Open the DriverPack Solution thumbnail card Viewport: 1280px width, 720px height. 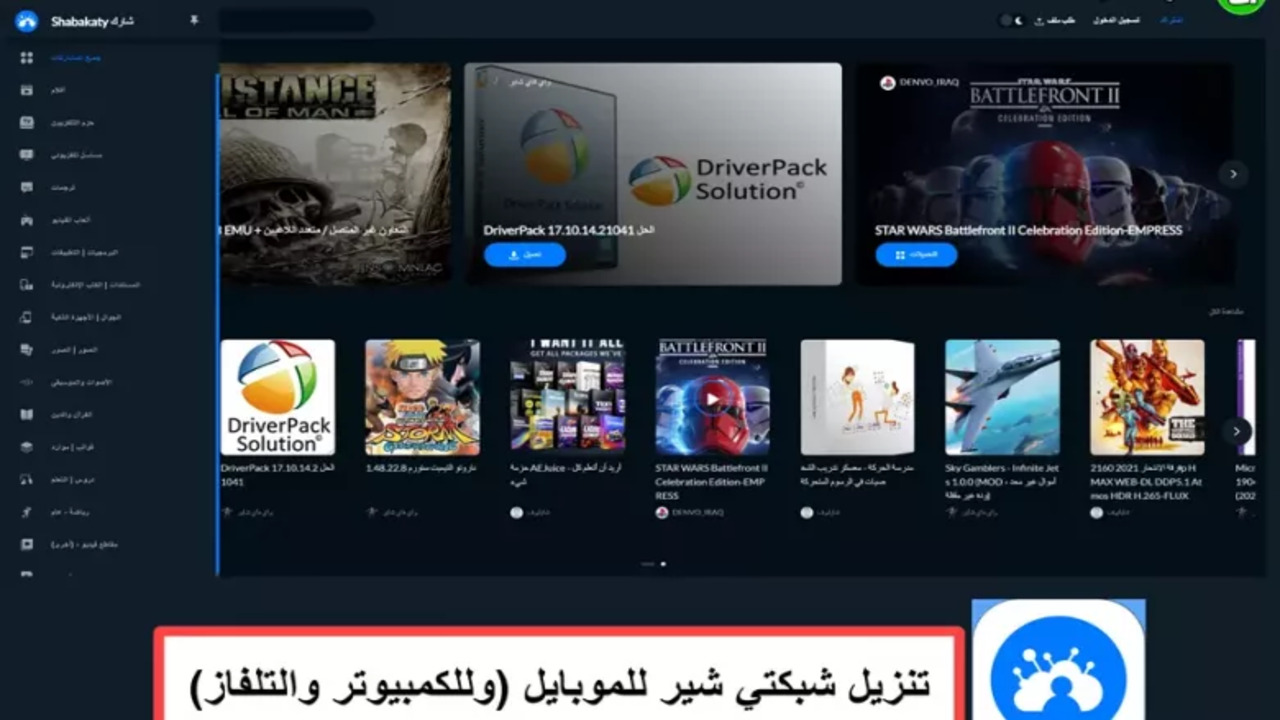click(x=278, y=397)
